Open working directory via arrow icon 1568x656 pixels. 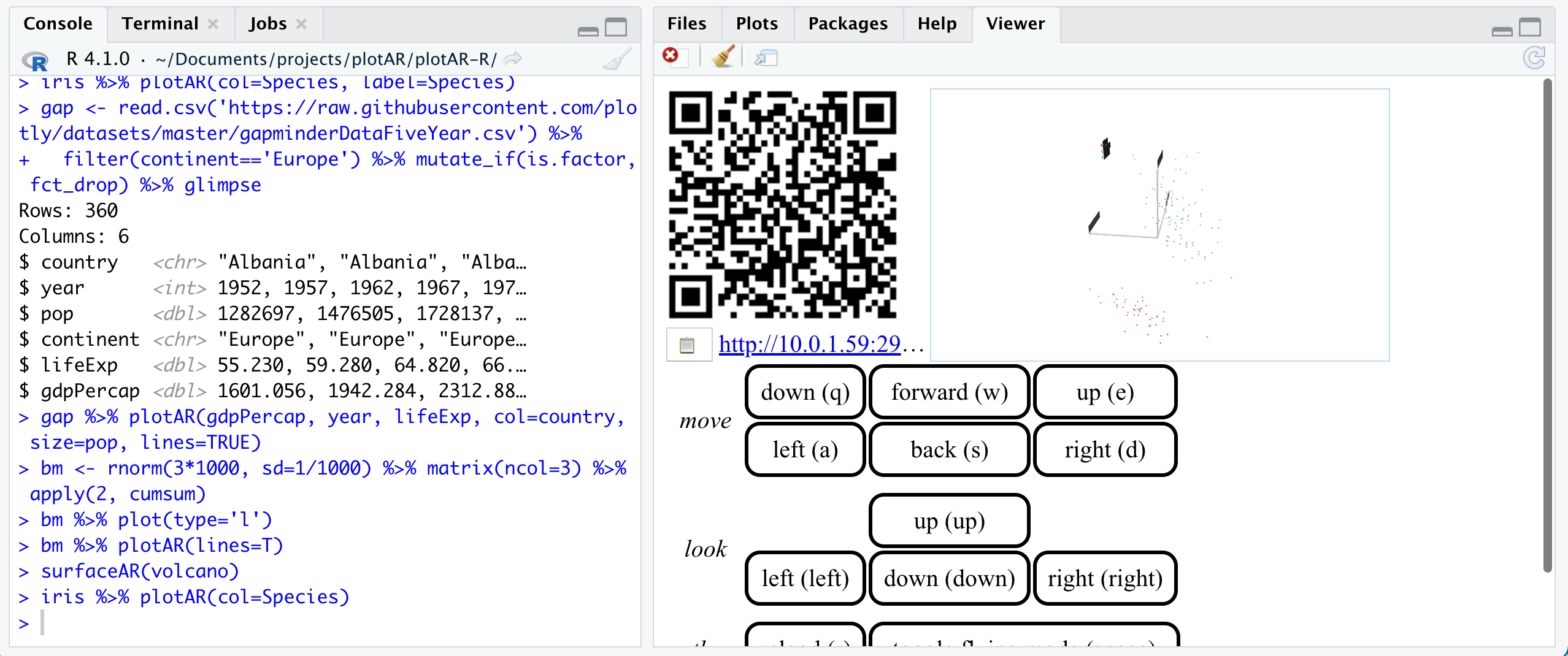point(512,59)
